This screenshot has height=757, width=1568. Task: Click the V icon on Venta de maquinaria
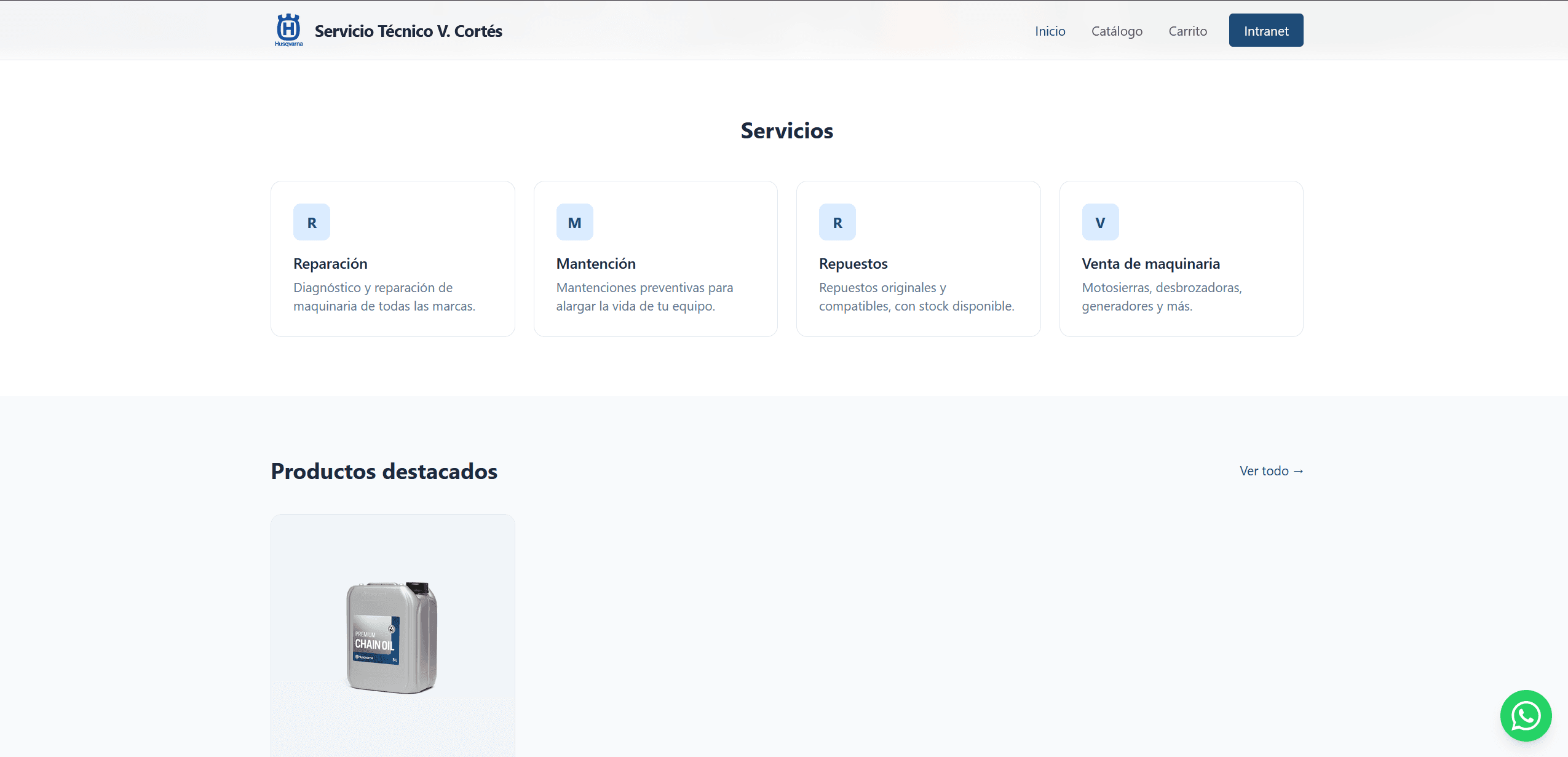(1100, 222)
